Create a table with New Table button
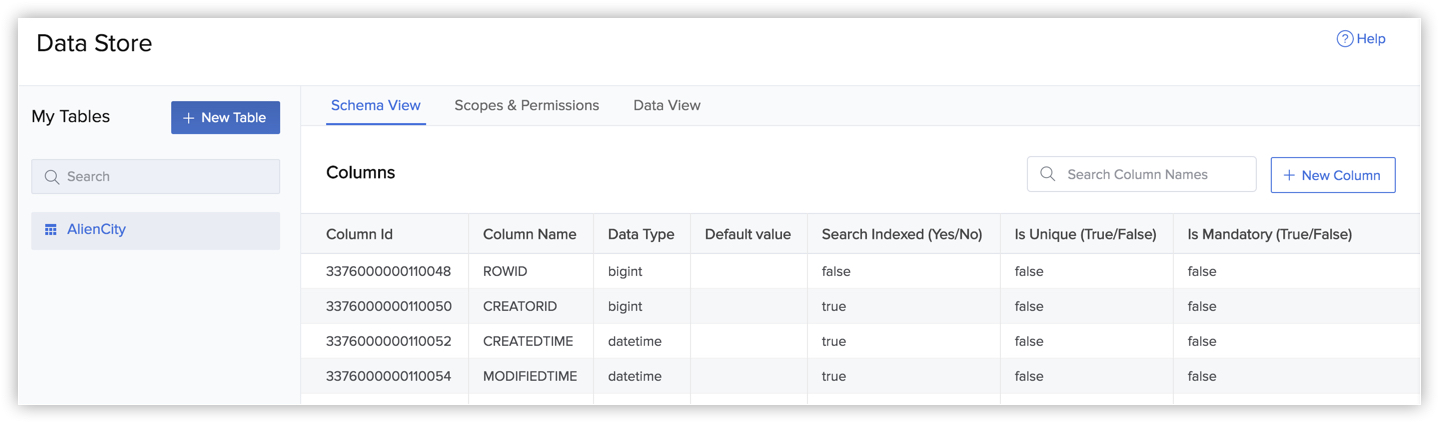Image resolution: width=1439 pixels, height=423 pixels. (x=225, y=117)
